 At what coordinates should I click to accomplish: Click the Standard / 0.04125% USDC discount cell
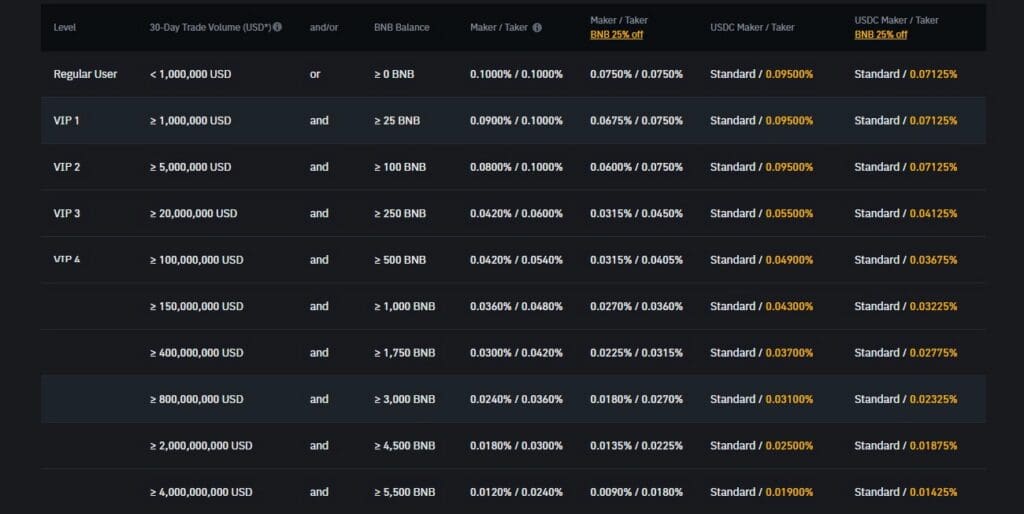(906, 214)
